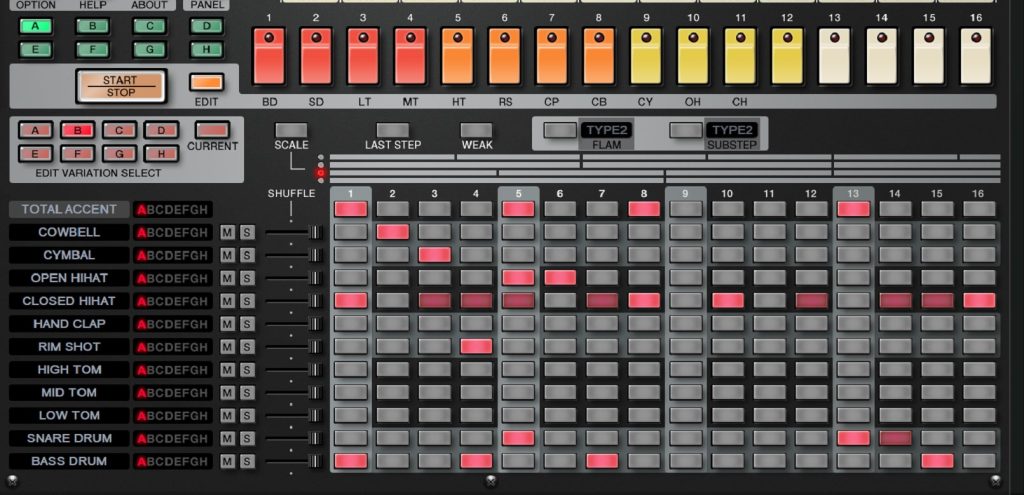Click the CURRENT variation button

[212, 130]
